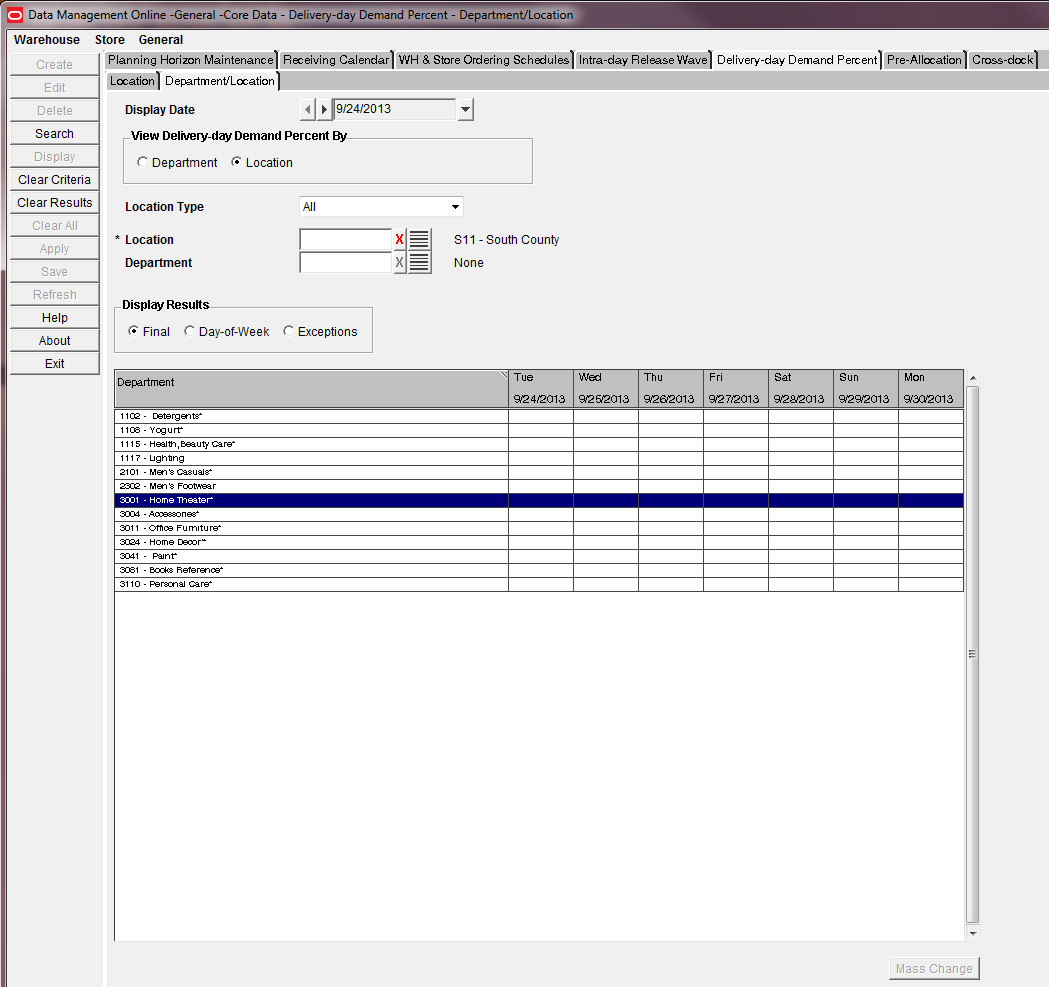This screenshot has height=987, width=1049.
Task: Click the Save button
Action: point(54,272)
